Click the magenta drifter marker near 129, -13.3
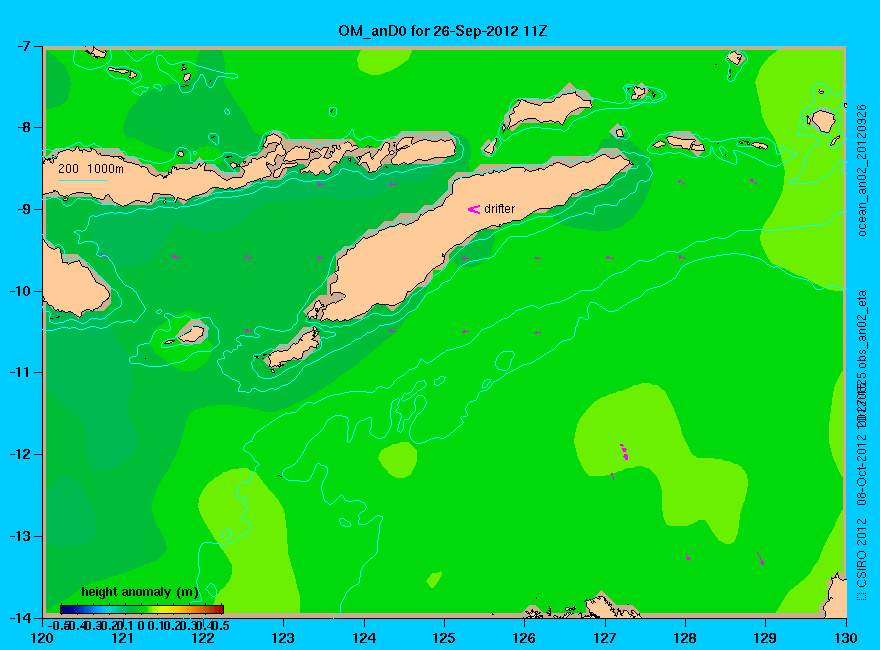 coord(760,559)
